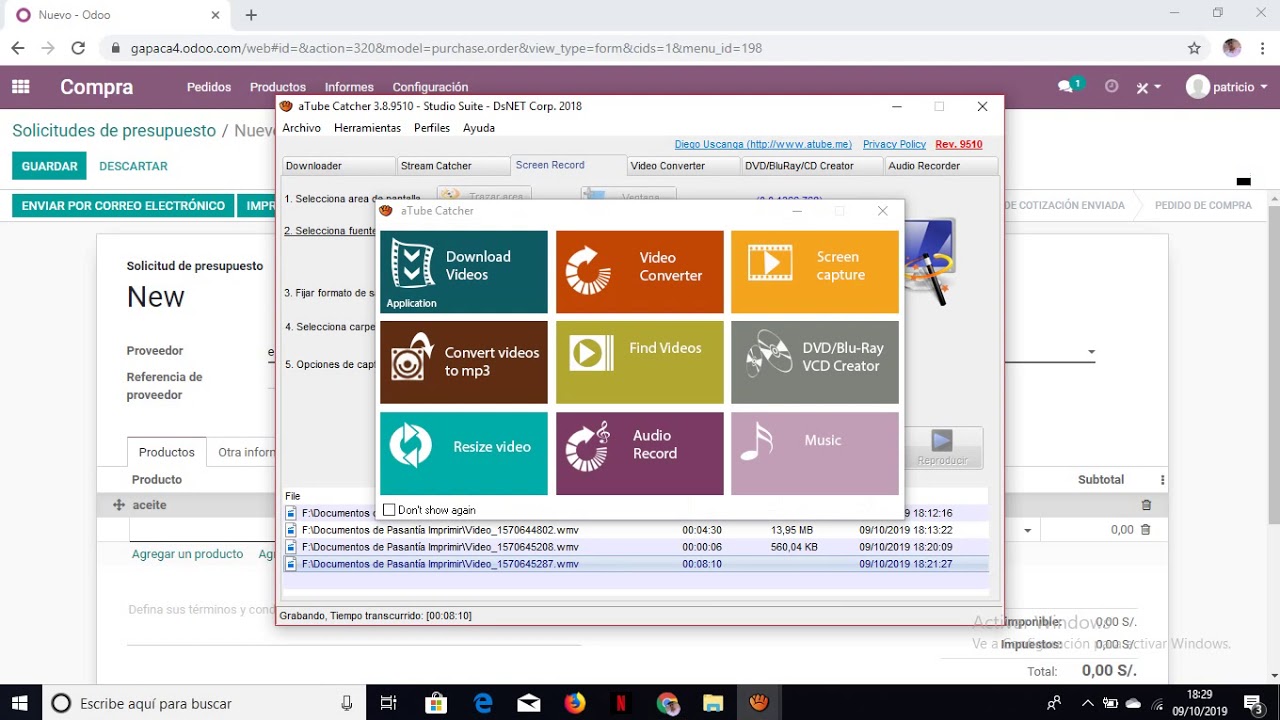
Task: Delete the aceite product line
Action: point(1146,505)
